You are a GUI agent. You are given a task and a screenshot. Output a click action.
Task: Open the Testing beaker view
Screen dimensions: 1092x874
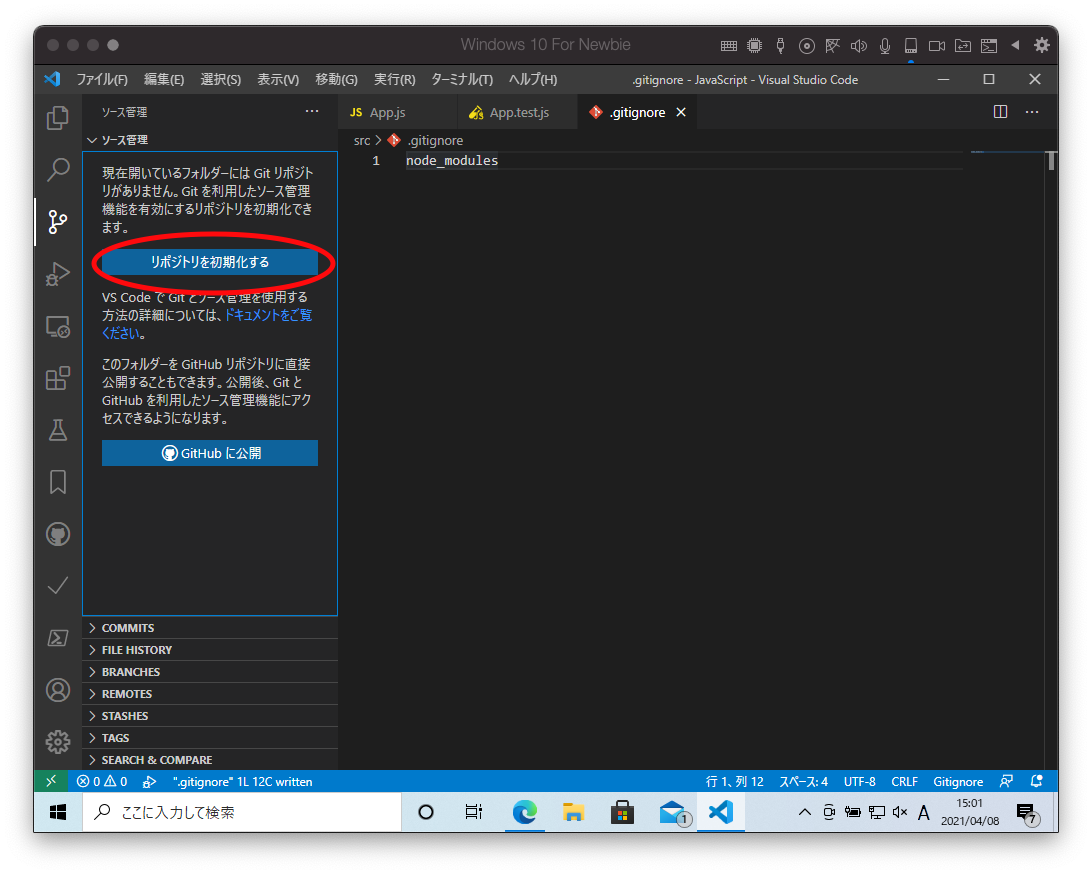58,430
